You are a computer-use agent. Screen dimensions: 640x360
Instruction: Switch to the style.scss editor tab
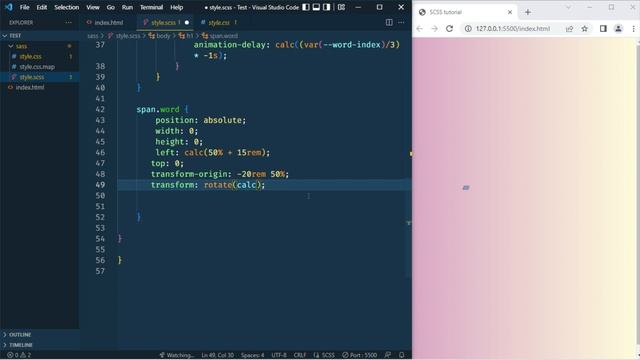[x=166, y=22]
